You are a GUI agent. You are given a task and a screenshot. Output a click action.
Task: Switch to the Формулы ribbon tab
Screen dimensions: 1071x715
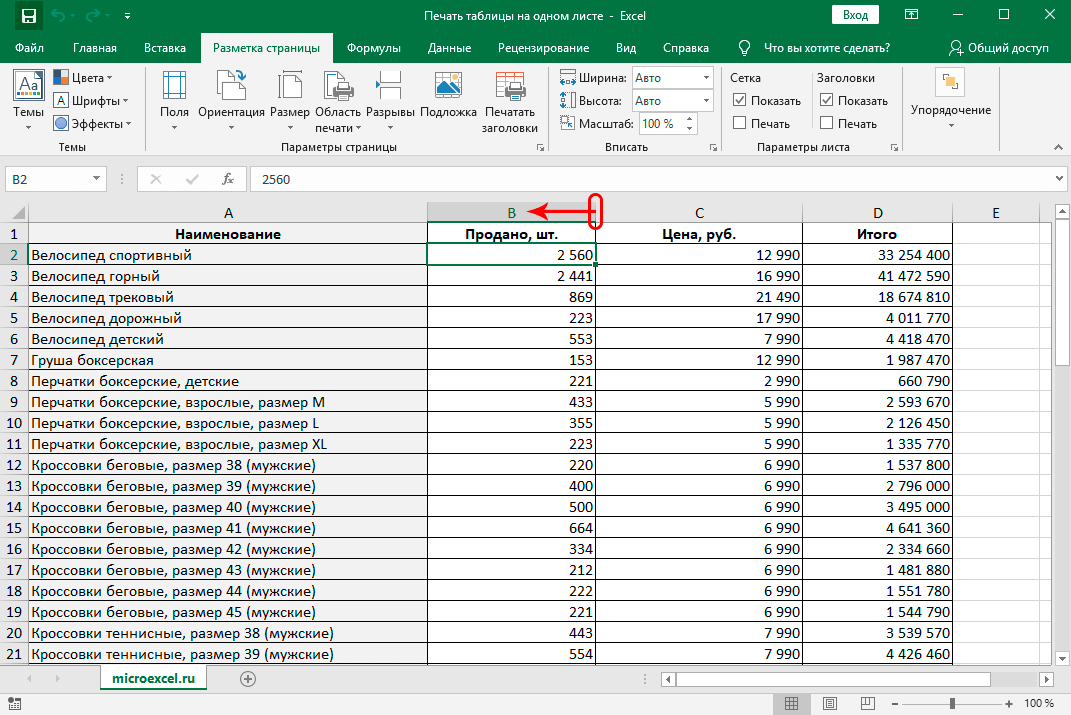(x=373, y=48)
